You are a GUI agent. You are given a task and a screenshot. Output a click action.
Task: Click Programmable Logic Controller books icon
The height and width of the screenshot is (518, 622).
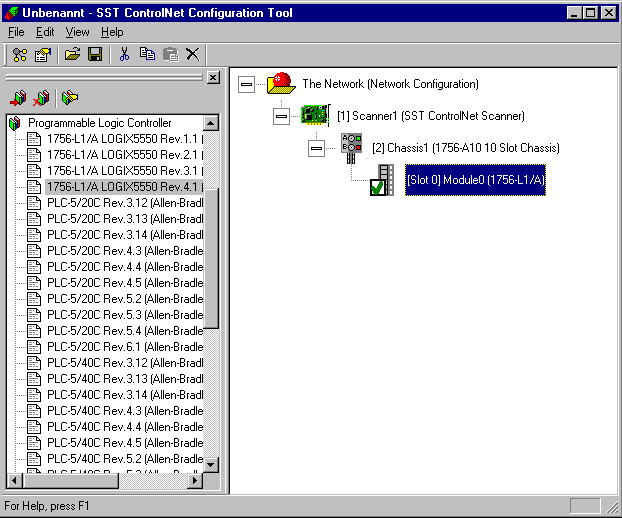click(15, 123)
